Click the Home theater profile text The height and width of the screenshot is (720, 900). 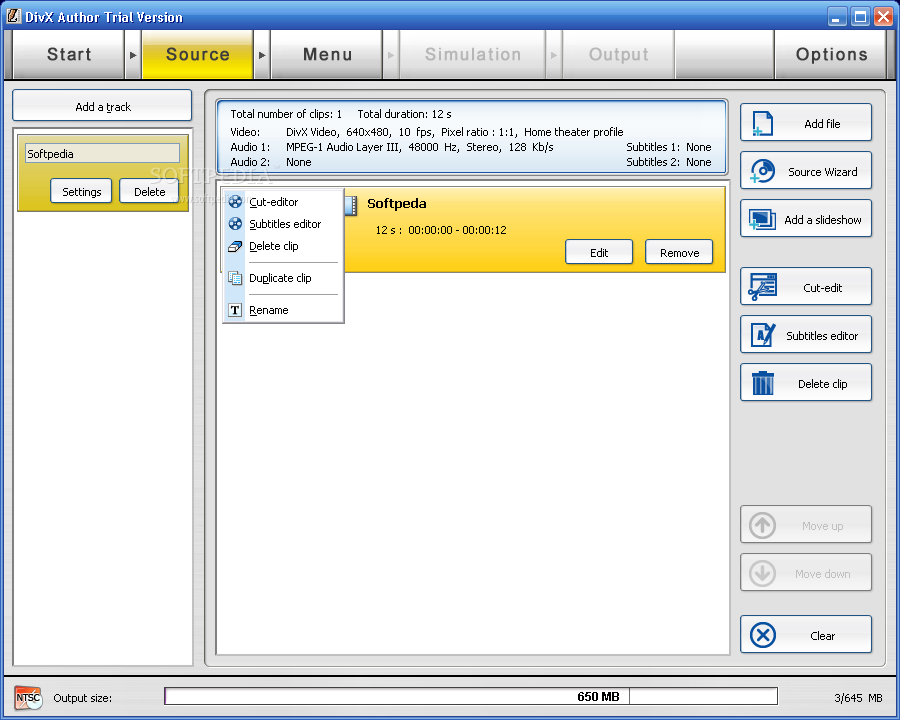(x=573, y=131)
